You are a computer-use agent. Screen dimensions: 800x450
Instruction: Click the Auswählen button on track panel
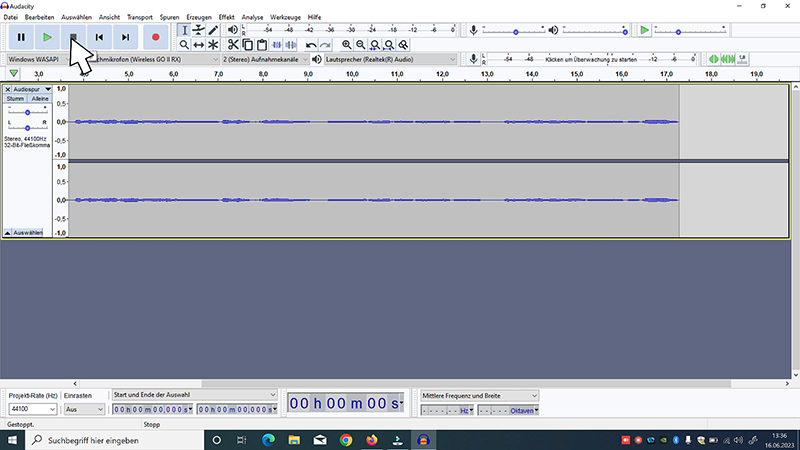(x=28, y=233)
